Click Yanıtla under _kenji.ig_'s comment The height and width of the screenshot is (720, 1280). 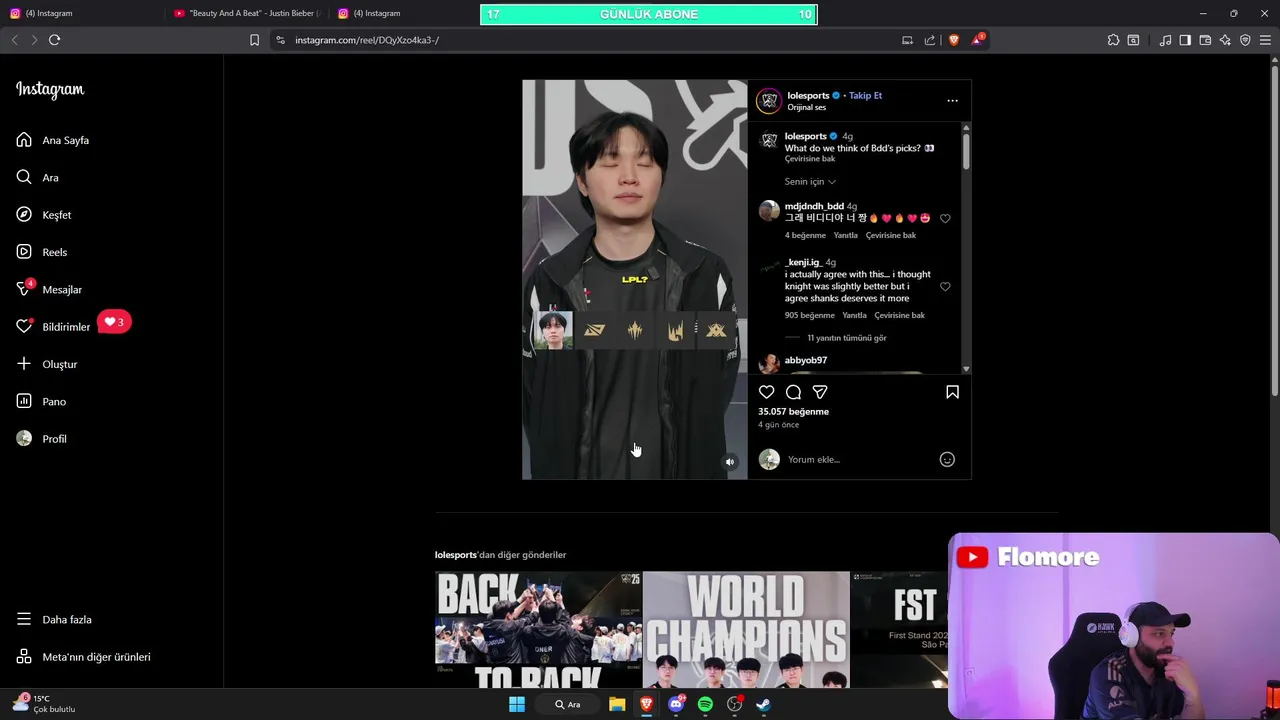[854, 315]
